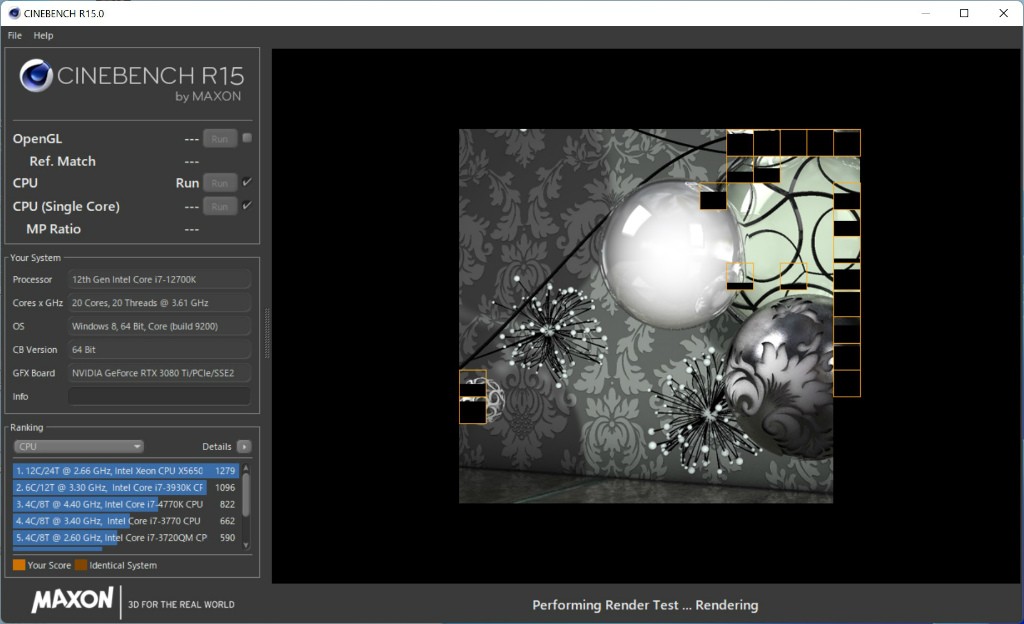Viewport: 1024px width, 624px height.
Task: Open the File menu
Action: [x=15, y=35]
